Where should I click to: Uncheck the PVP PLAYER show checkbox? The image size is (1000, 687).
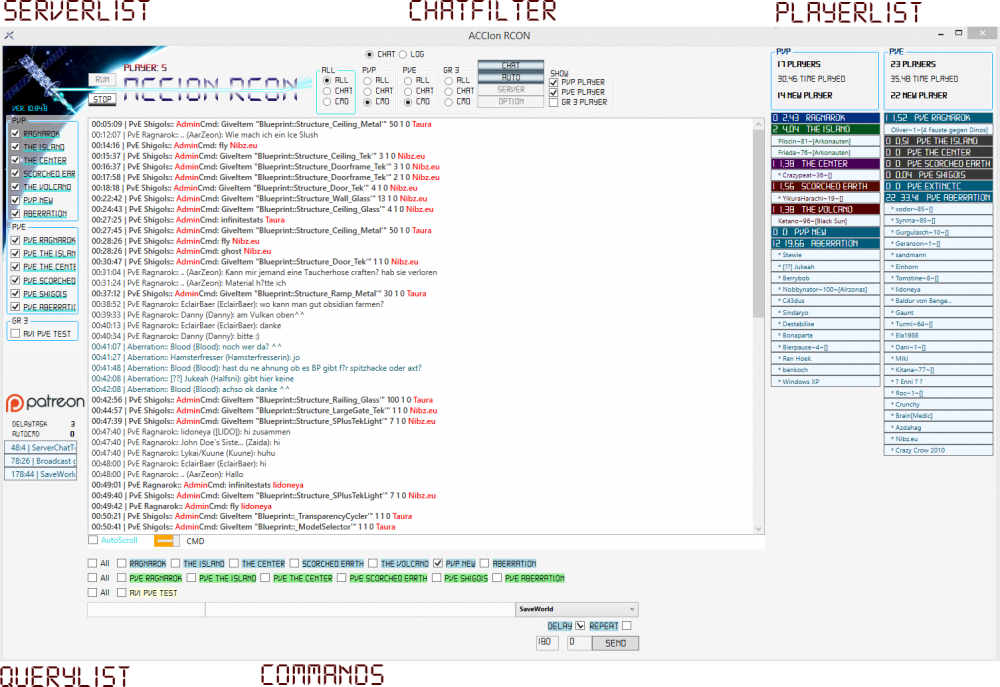[554, 82]
